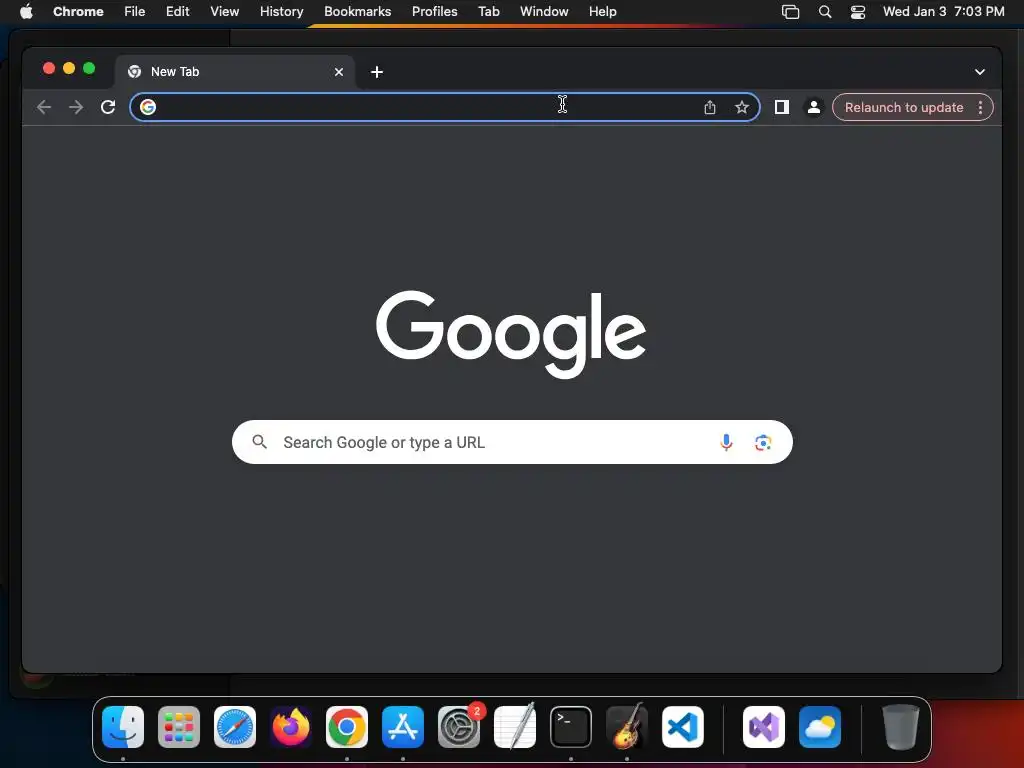Open the Window menu
The width and height of the screenshot is (1024, 768).
544,11
